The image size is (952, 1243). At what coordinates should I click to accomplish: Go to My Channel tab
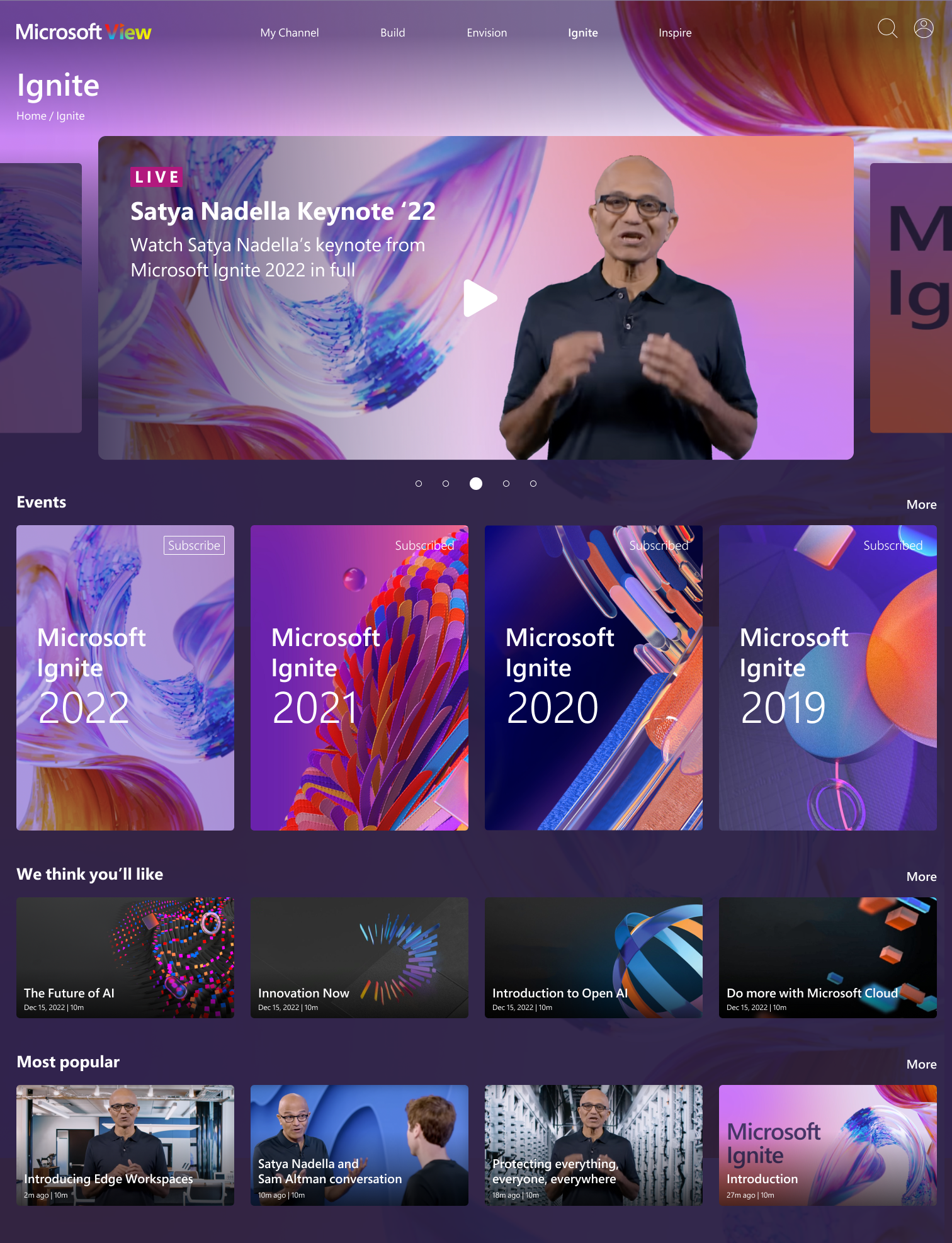[290, 33]
